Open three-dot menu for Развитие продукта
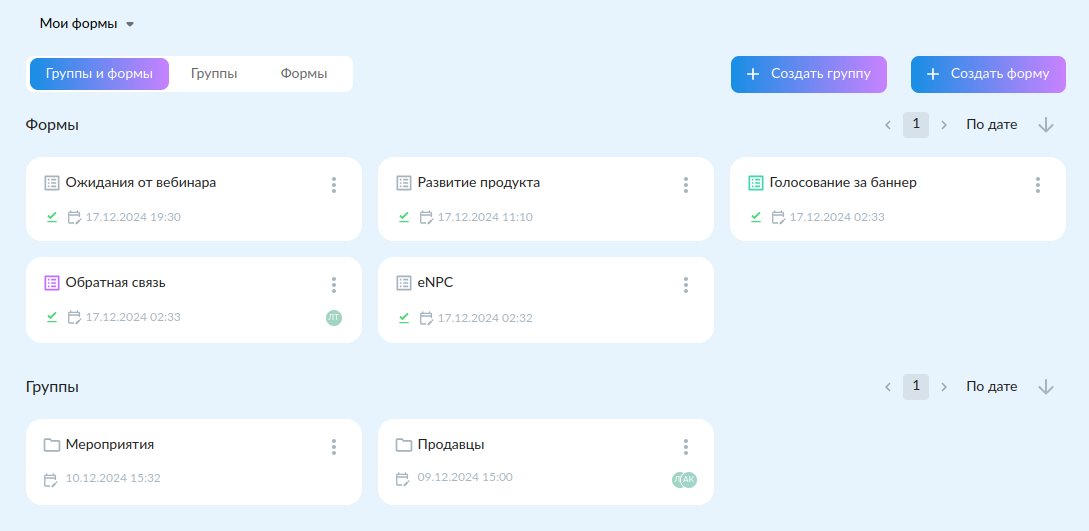Viewport: 1089px width, 531px height. [685, 185]
